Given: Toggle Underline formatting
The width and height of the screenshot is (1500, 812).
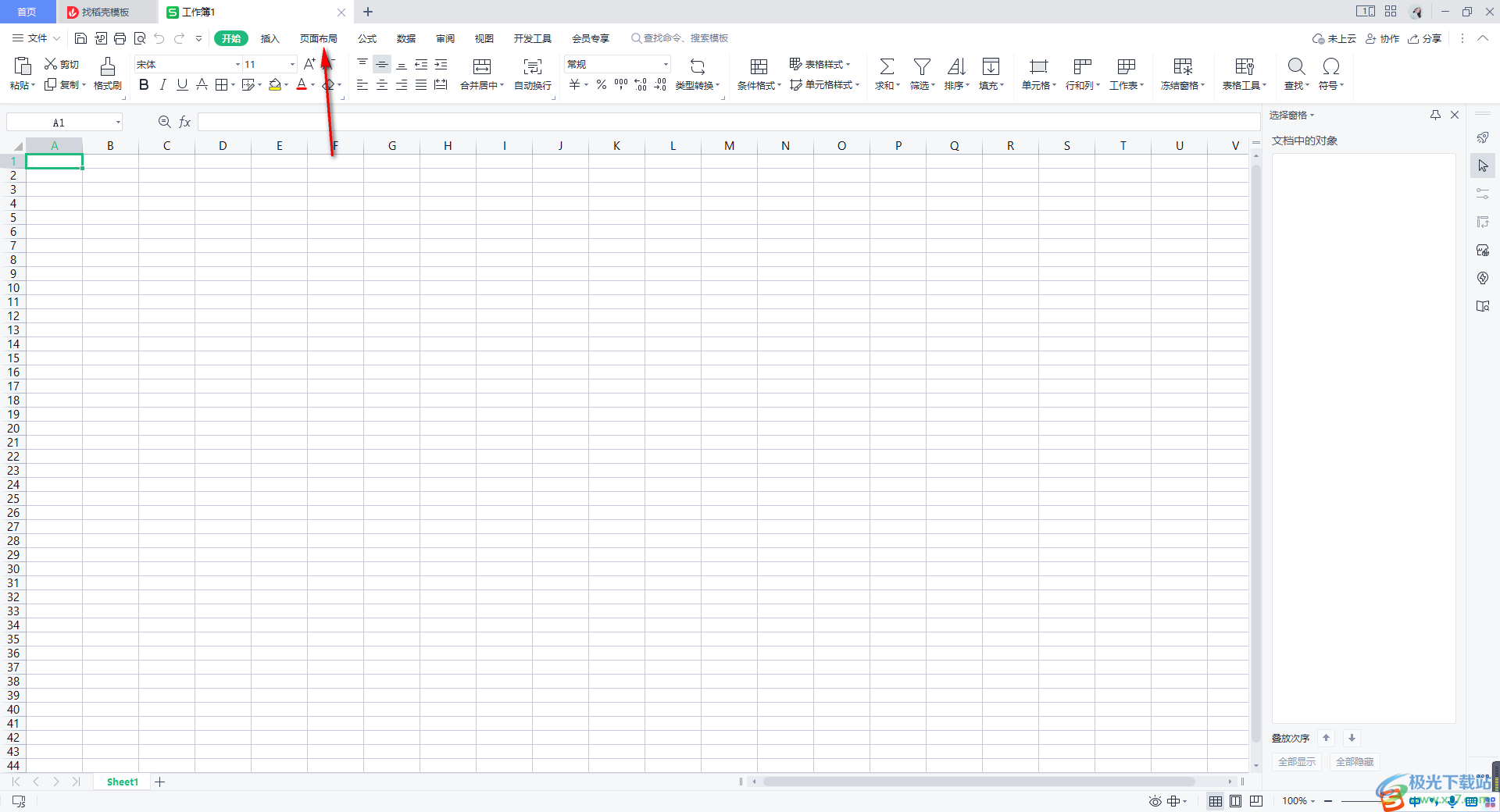Looking at the screenshot, I should point(182,84).
